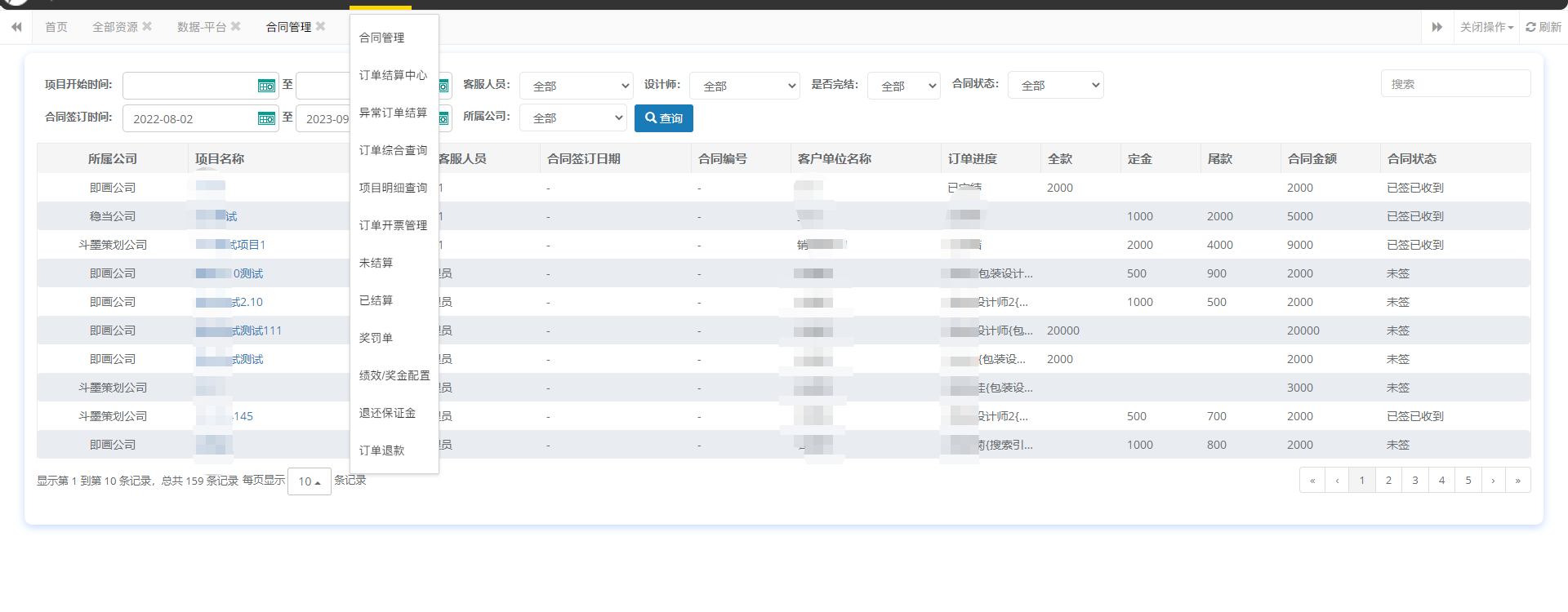The width and height of the screenshot is (1568, 612).
Task: Open calendar picker for 项目开始时间
Action: pyautogui.click(x=266, y=86)
